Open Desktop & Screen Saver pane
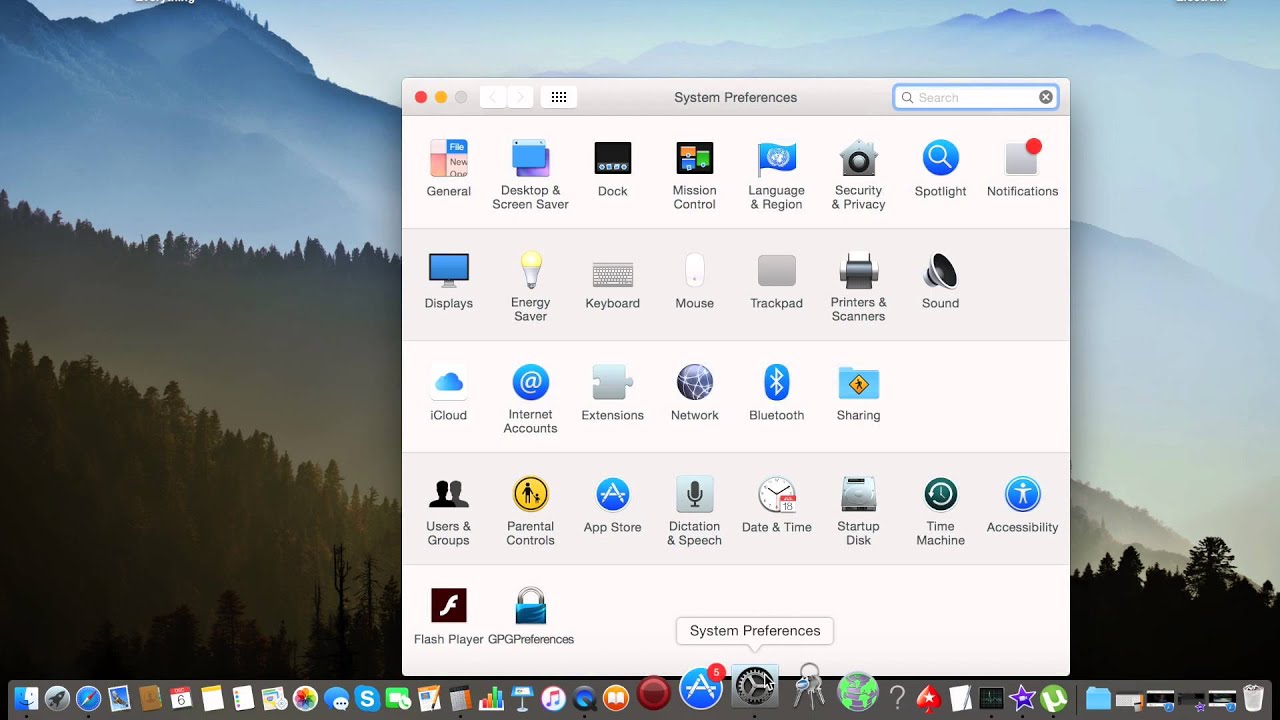Viewport: 1280px width, 720px height. [x=530, y=175]
